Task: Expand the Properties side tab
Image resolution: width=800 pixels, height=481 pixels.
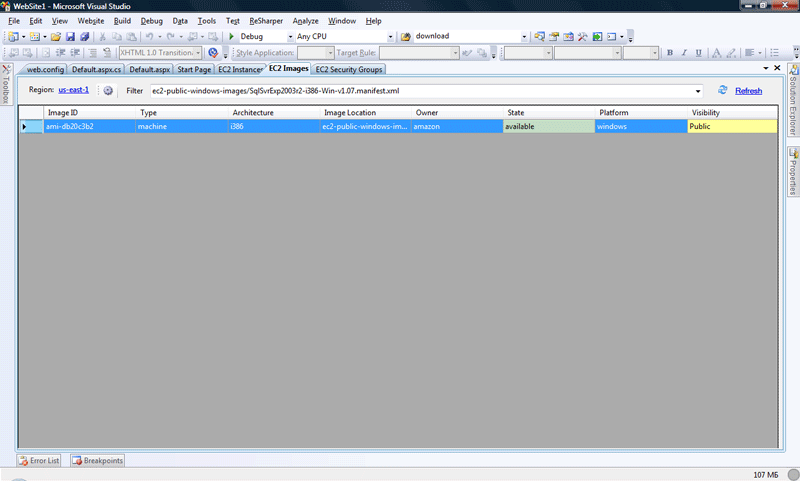Action: (793, 171)
